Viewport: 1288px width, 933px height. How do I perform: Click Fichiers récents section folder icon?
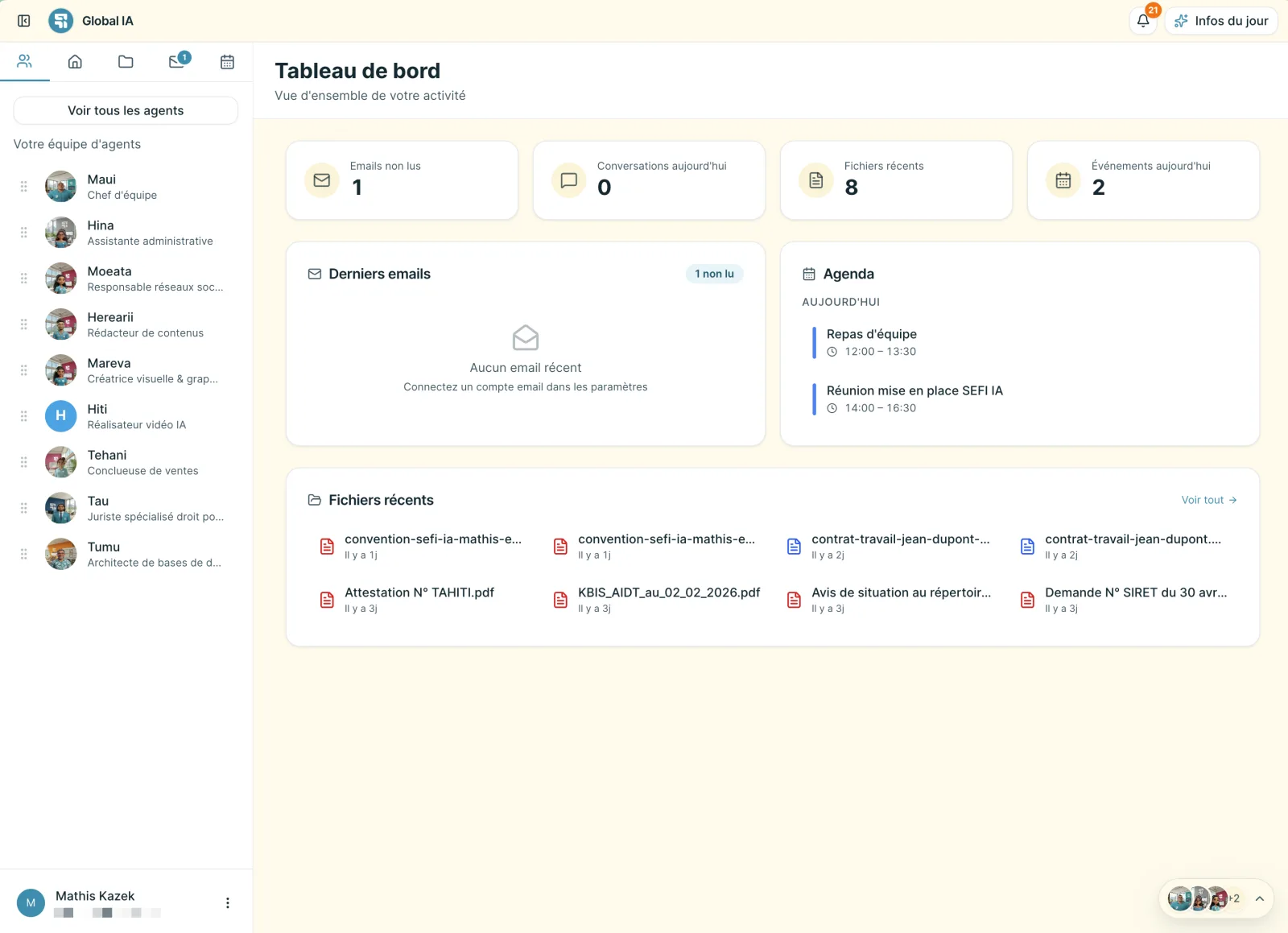(315, 500)
